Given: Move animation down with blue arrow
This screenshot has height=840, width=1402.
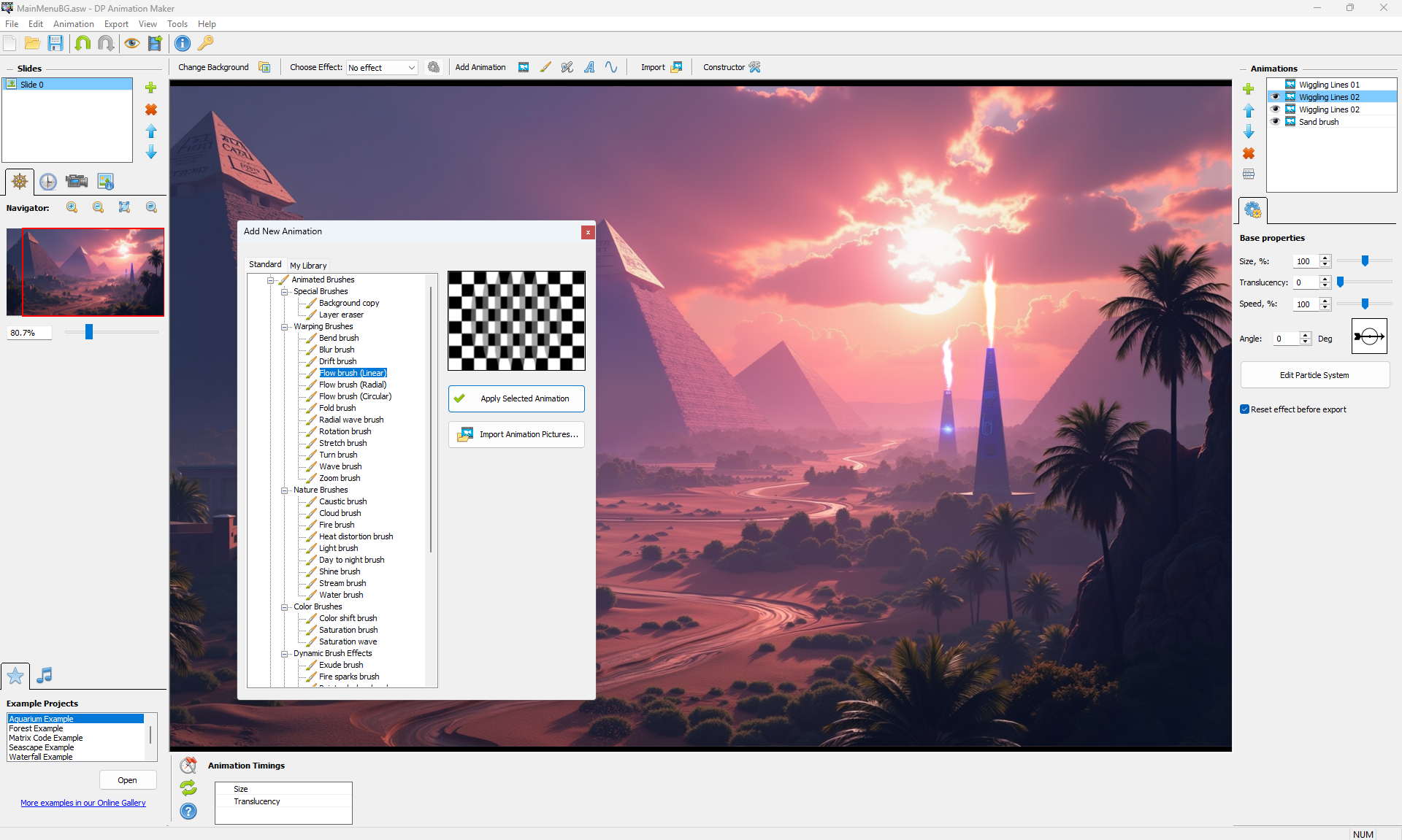Looking at the screenshot, I should (1249, 132).
